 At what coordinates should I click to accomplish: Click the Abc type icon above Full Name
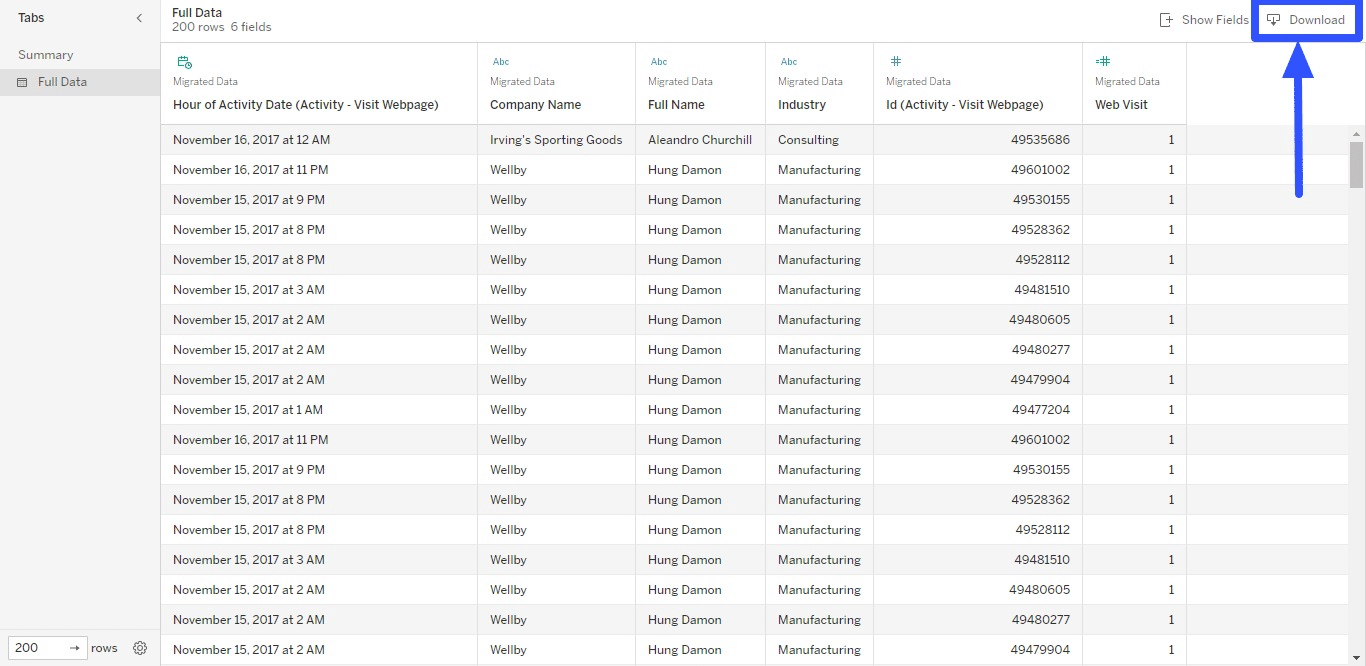point(659,62)
